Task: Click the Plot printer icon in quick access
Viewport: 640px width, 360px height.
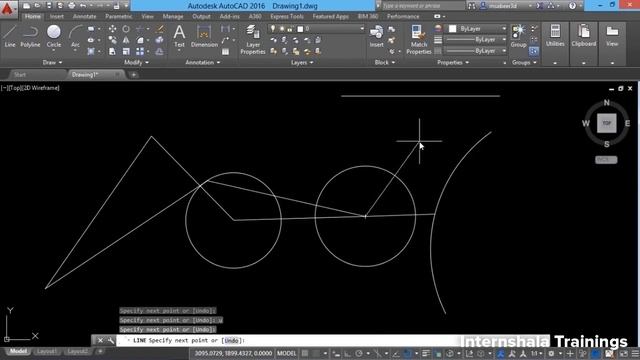Action: (x=71, y=6)
